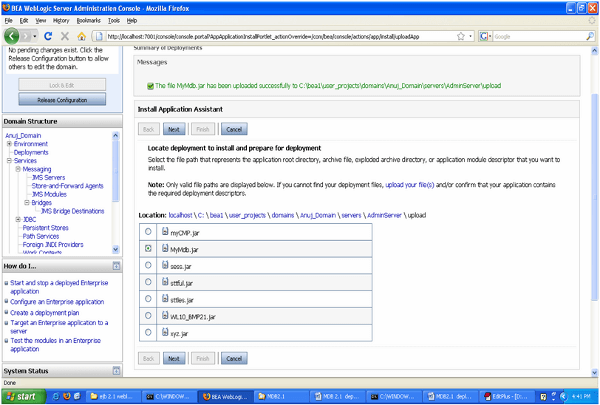Click the page icon in address bar
600x405 pixels.
99,36
